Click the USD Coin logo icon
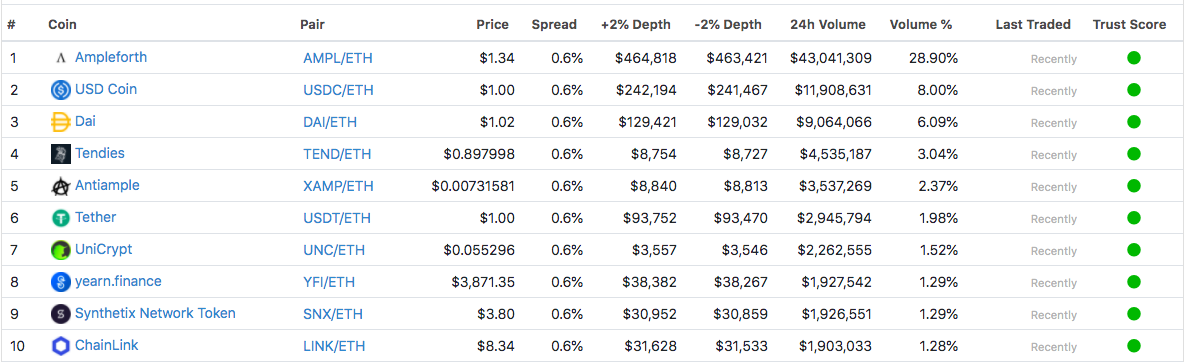 (61, 90)
